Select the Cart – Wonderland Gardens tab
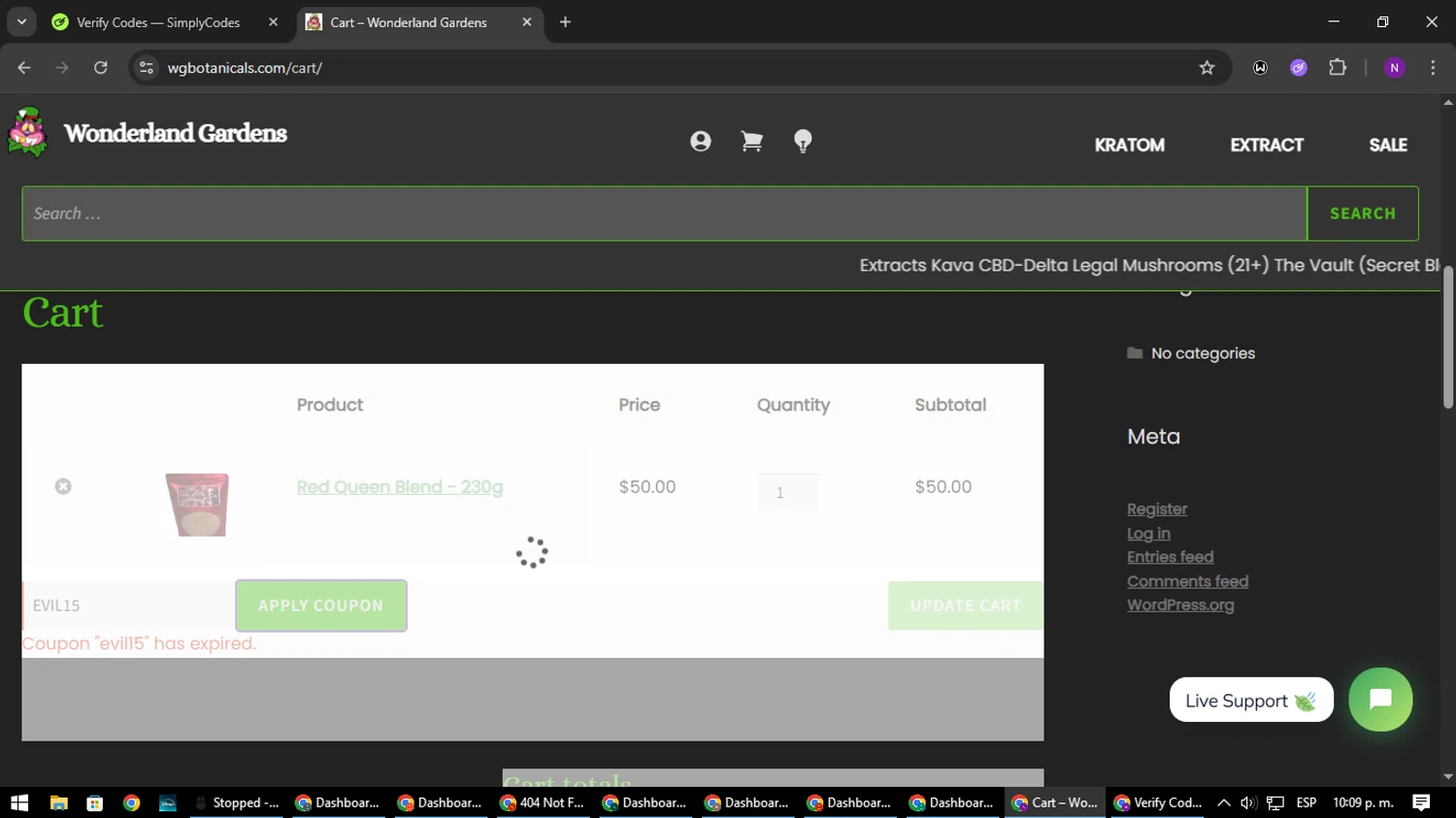The height and width of the screenshot is (818, 1456). tap(419, 22)
